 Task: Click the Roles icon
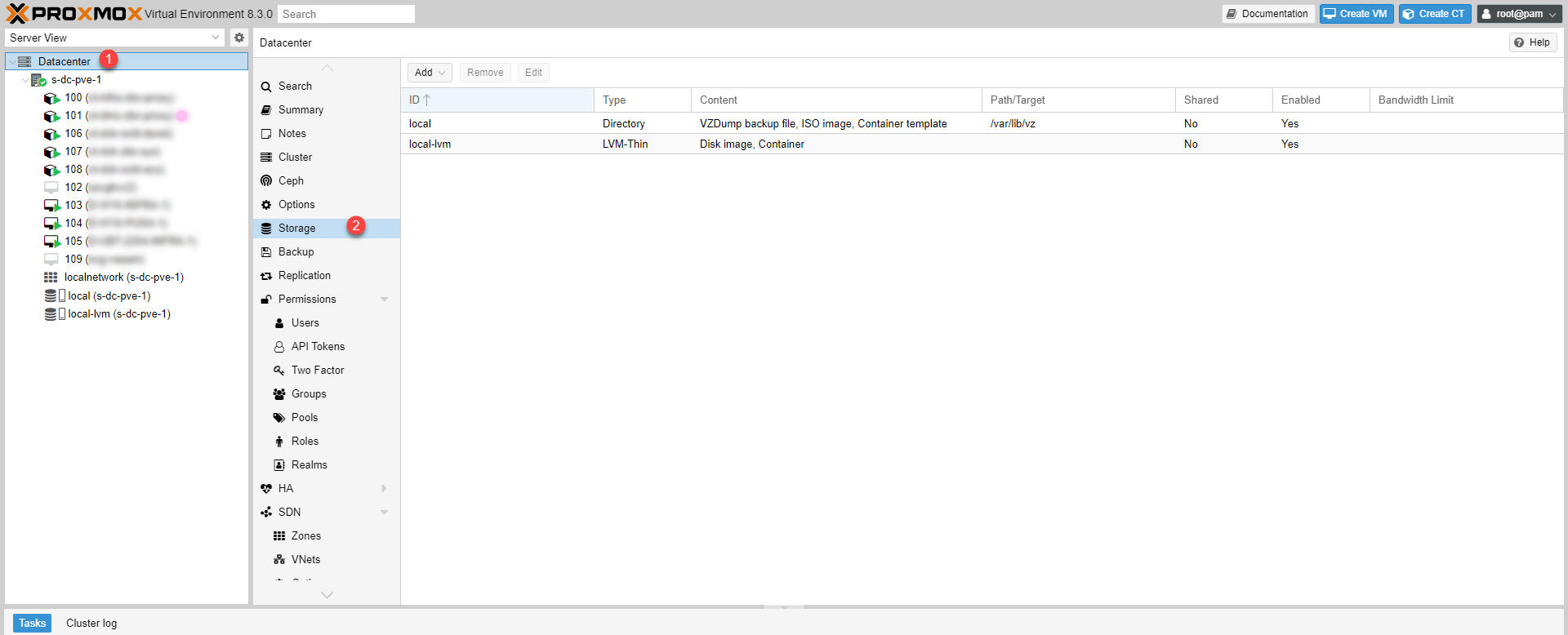(279, 442)
